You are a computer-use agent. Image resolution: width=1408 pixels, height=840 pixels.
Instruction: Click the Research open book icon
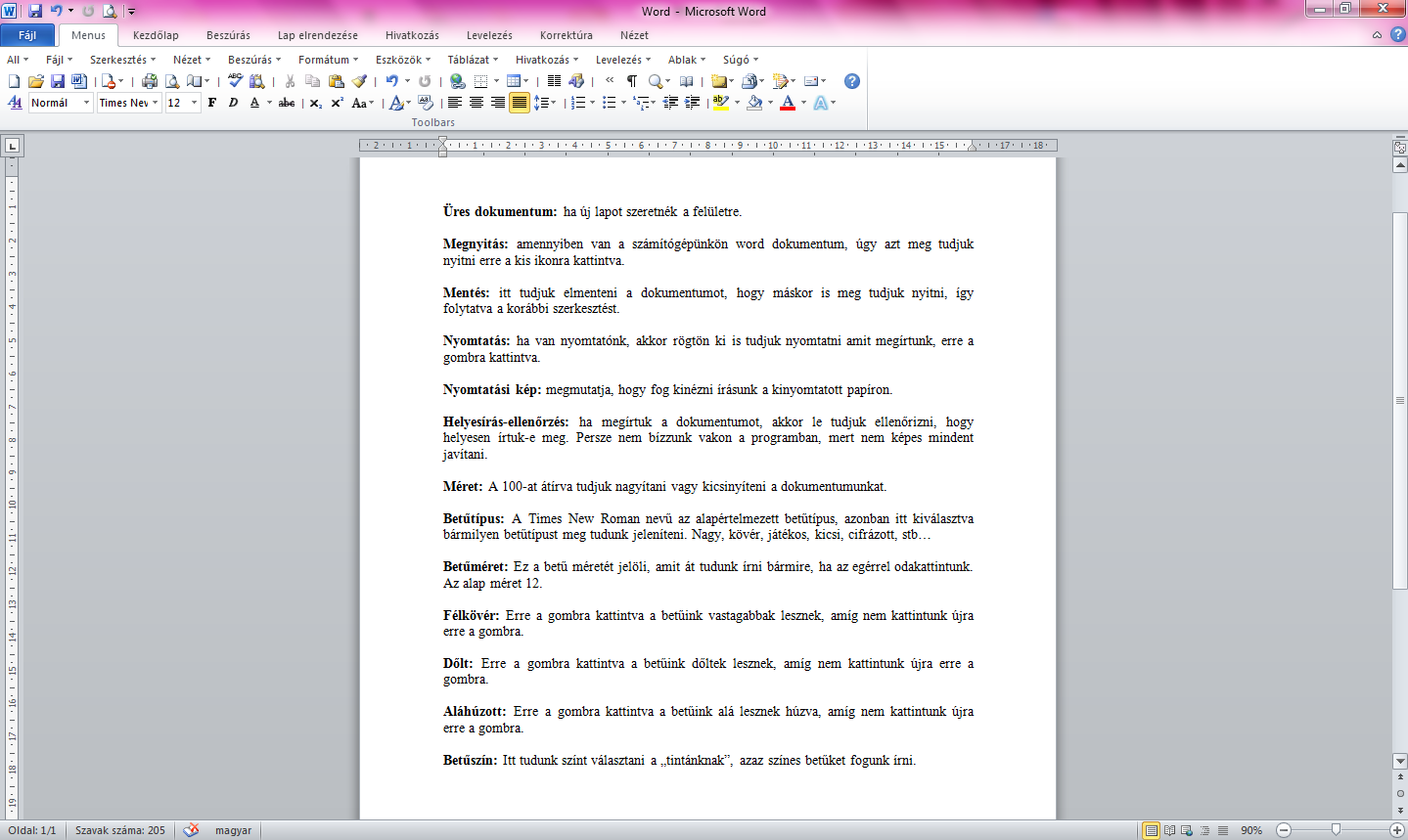click(687, 81)
